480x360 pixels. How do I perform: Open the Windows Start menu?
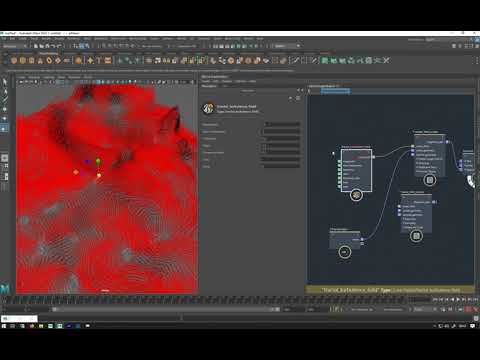4,326
